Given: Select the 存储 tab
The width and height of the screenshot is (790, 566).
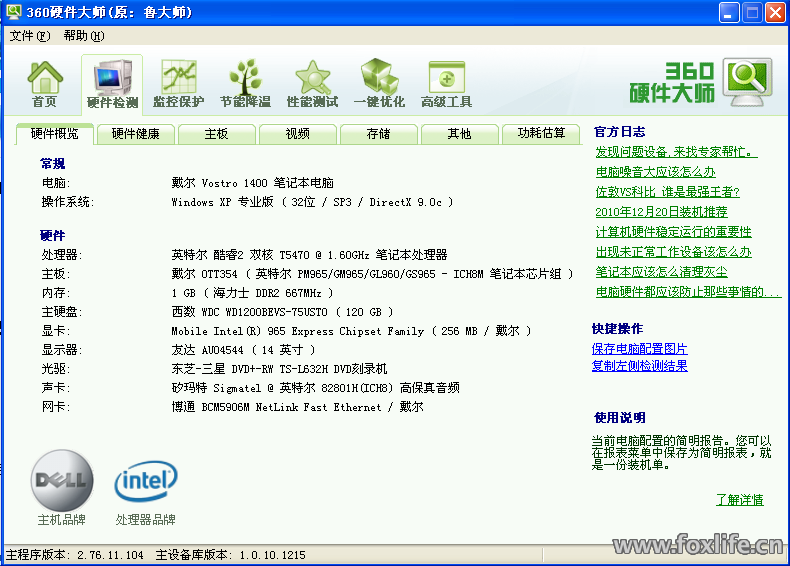Looking at the screenshot, I should click(378, 134).
